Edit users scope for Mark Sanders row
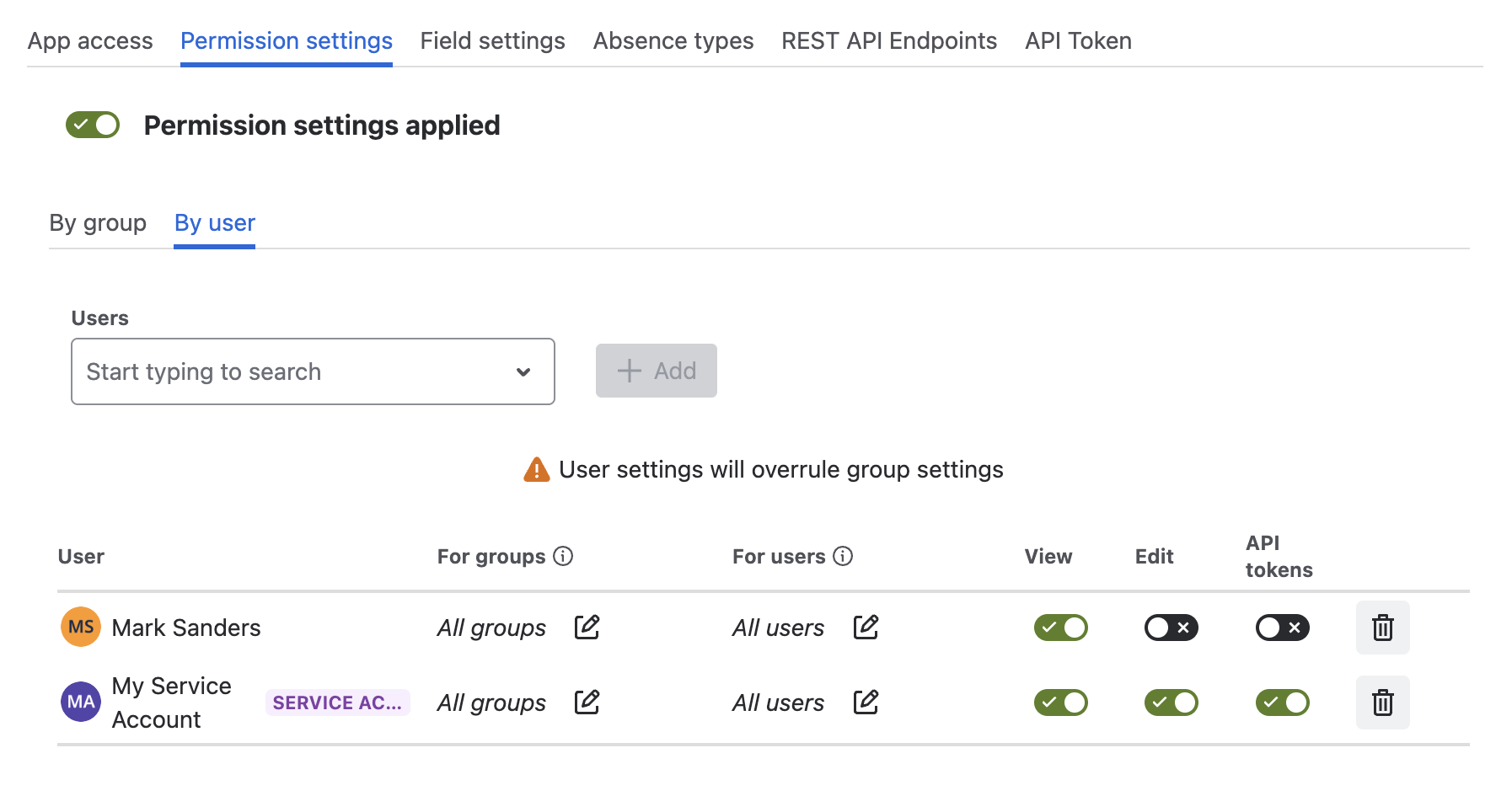 tap(866, 627)
